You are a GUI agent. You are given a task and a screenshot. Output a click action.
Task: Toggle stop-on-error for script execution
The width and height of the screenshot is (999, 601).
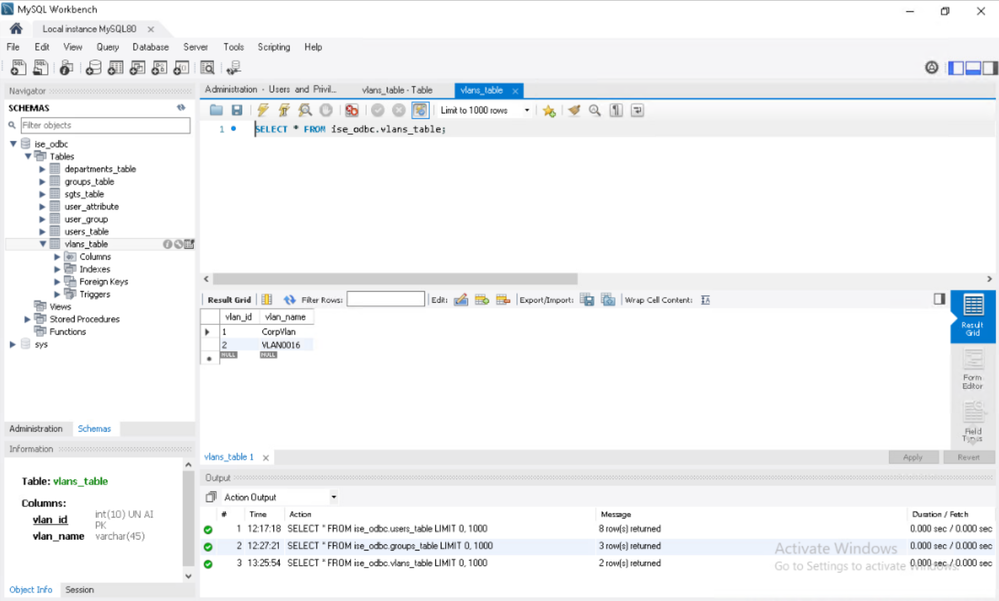(x=352, y=110)
